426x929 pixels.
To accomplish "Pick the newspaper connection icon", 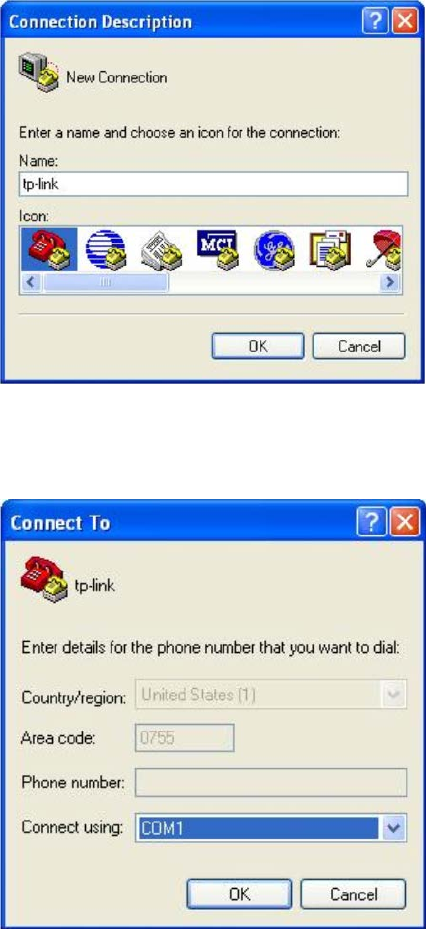I will [x=163, y=249].
